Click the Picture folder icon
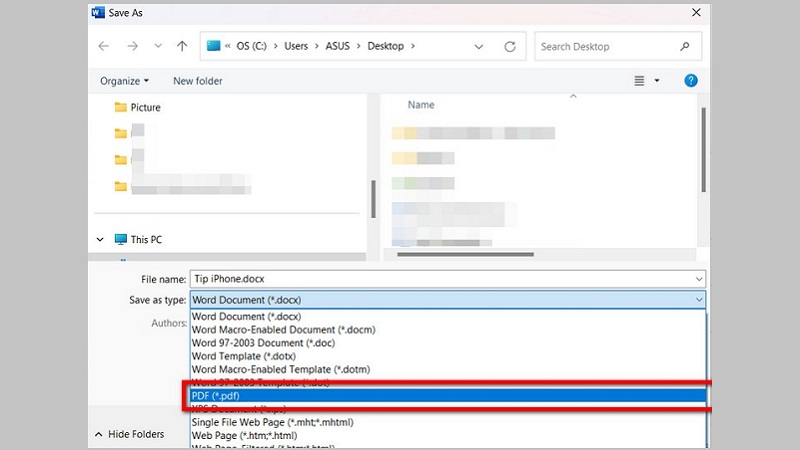The image size is (800, 450). click(120, 107)
